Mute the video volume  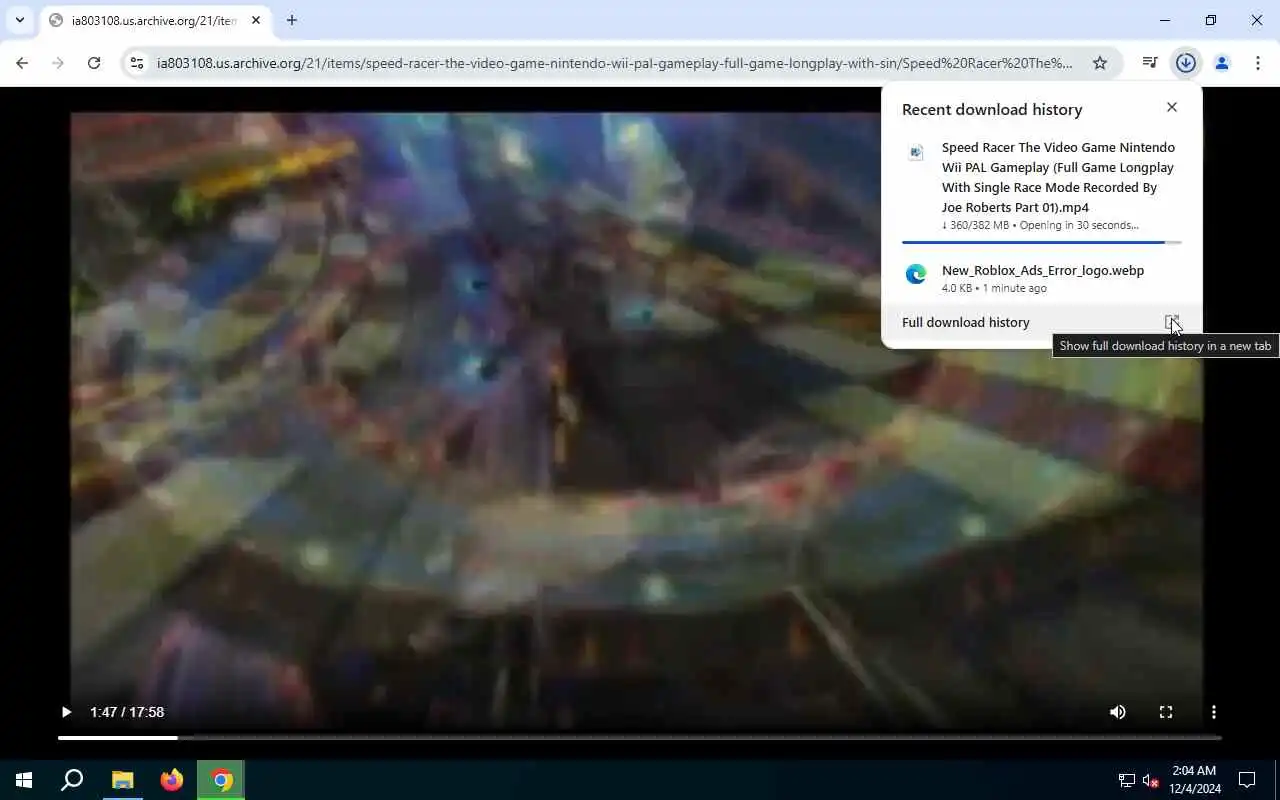point(1118,712)
